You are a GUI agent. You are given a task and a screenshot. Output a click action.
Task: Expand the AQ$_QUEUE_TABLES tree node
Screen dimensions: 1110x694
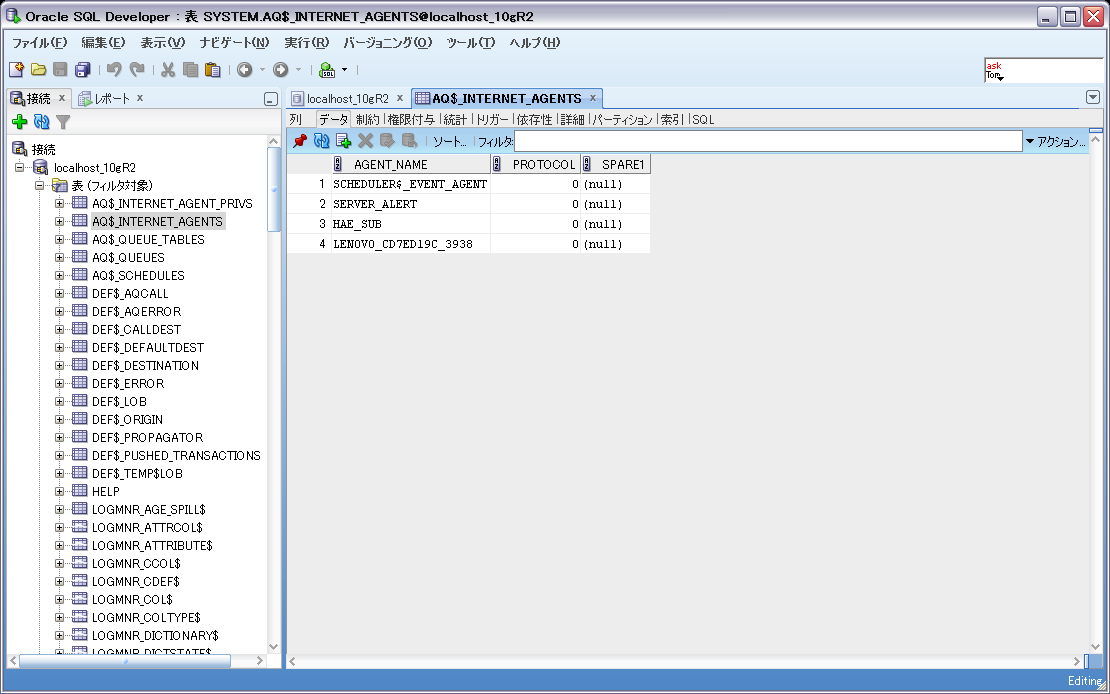59,239
